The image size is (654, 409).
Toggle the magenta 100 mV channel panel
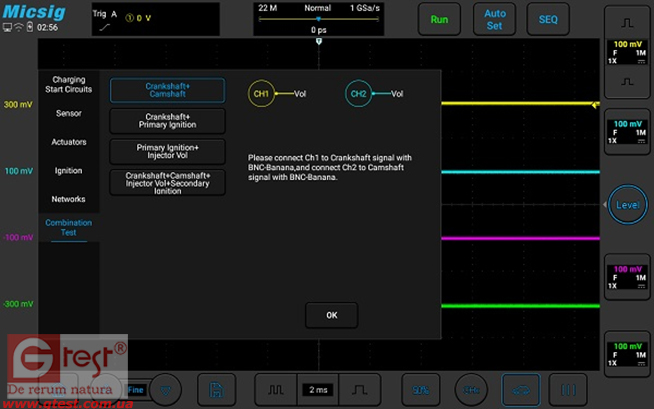[x=629, y=274]
